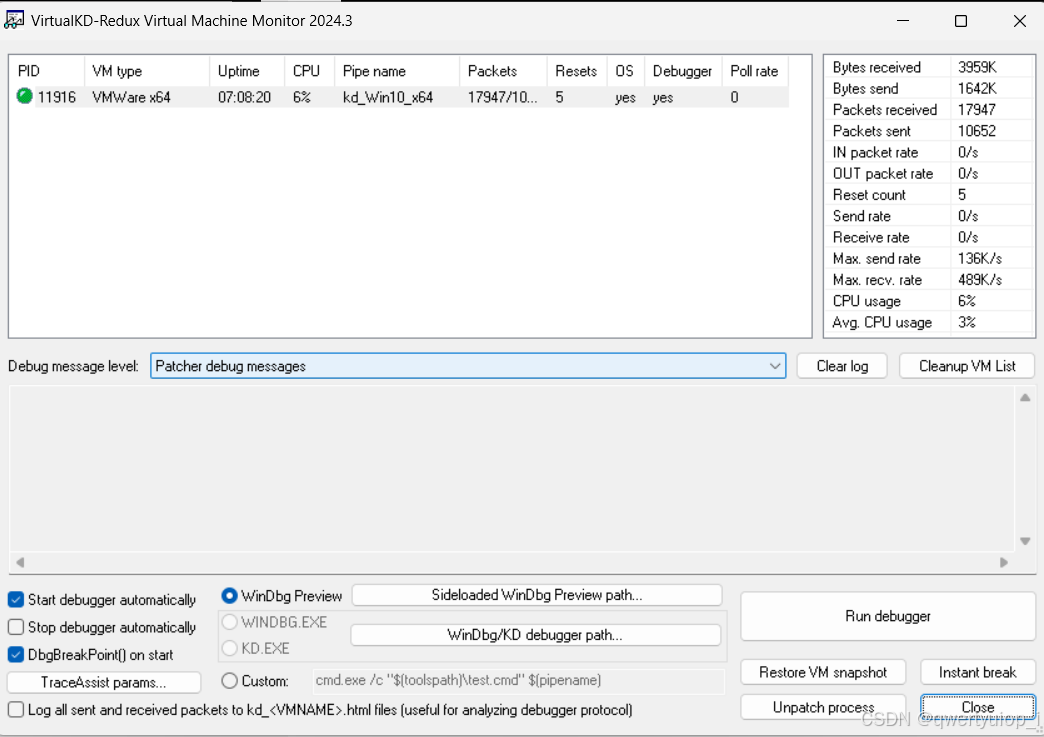Click the Packets sent value 10652

coord(977,131)
